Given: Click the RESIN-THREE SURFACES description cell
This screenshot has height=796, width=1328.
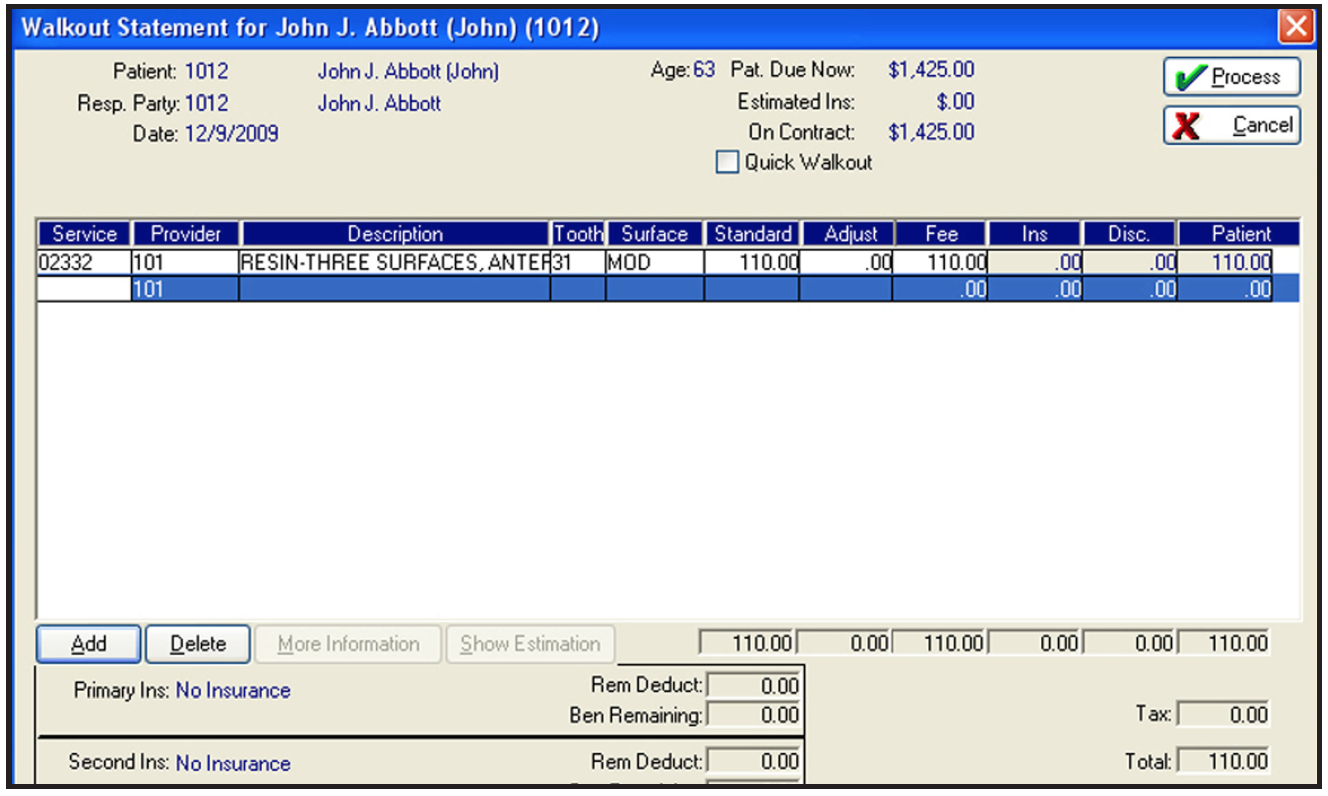Looking at the screenshot, I should (395, 263).
